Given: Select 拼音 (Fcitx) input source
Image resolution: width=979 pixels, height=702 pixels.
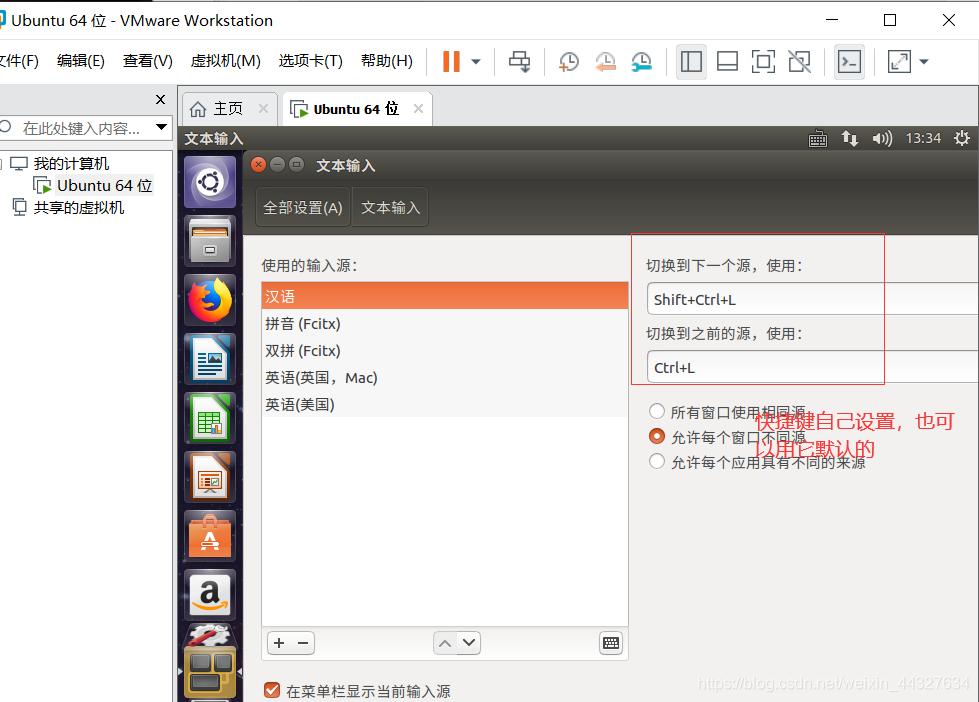Looking at the screenshot, I should 445,324.
